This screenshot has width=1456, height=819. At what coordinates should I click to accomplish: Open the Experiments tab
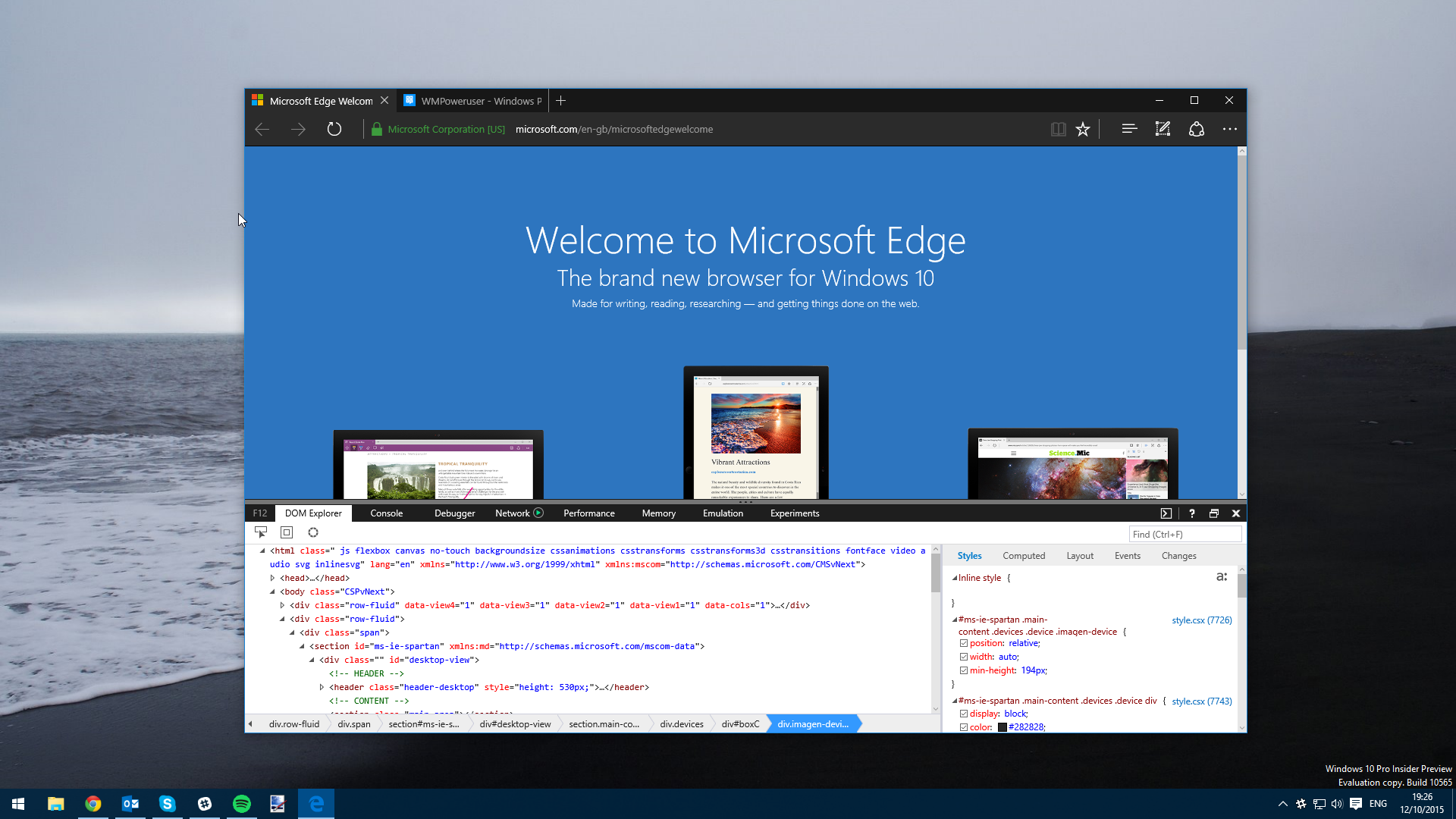tap(795, 513)
